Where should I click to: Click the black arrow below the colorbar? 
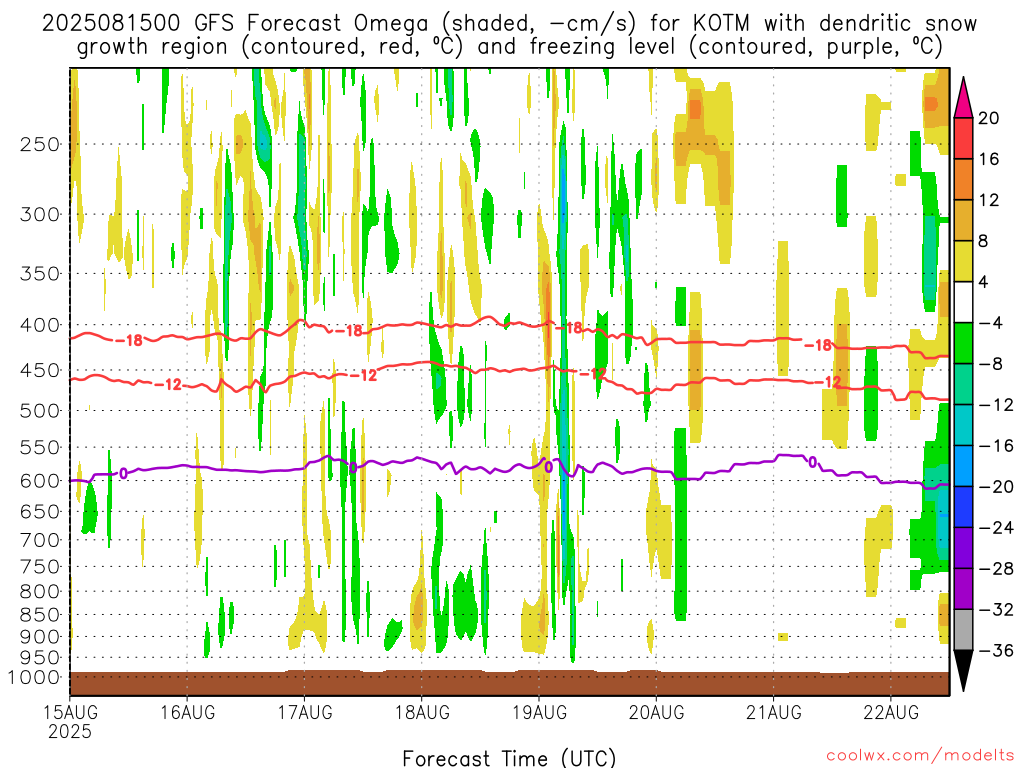click(x=963, y=671)
